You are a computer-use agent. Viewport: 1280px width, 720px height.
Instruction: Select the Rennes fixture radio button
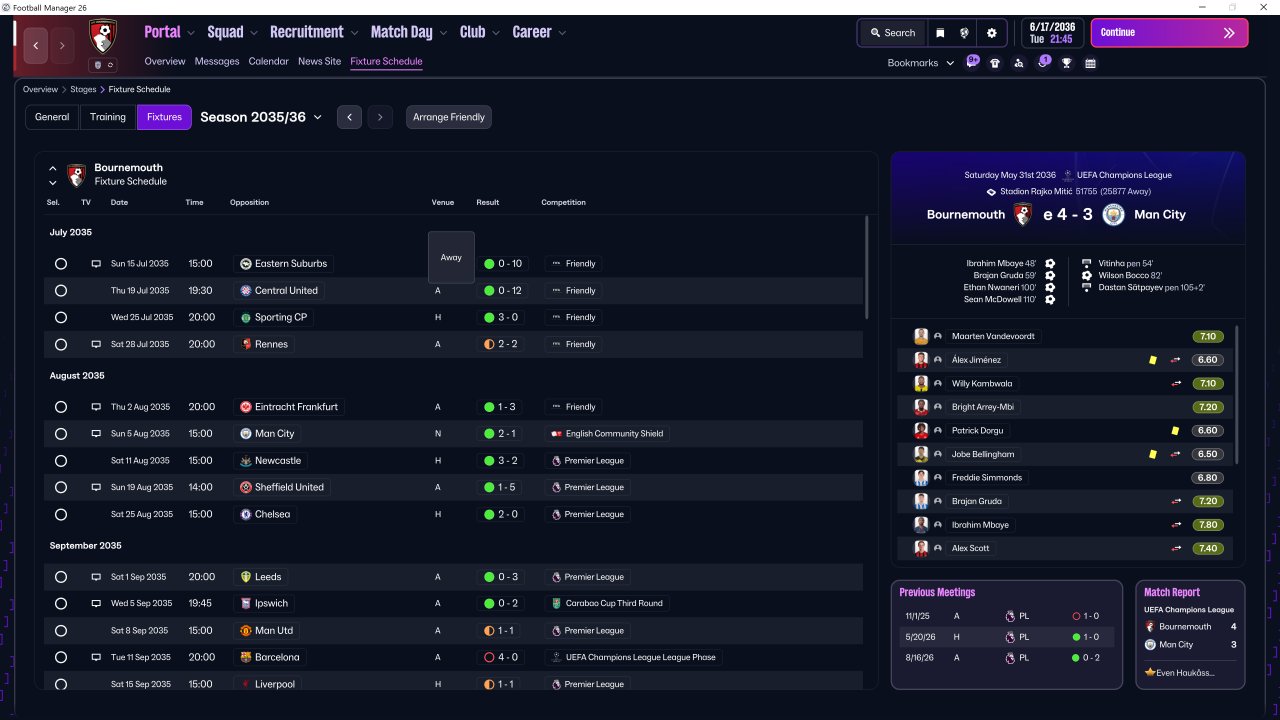pos(61,344)
